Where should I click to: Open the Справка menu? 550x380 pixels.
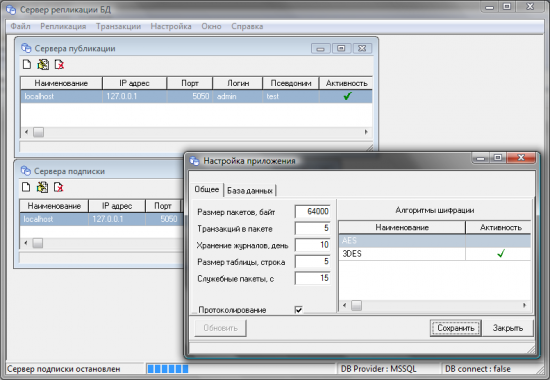247,26
